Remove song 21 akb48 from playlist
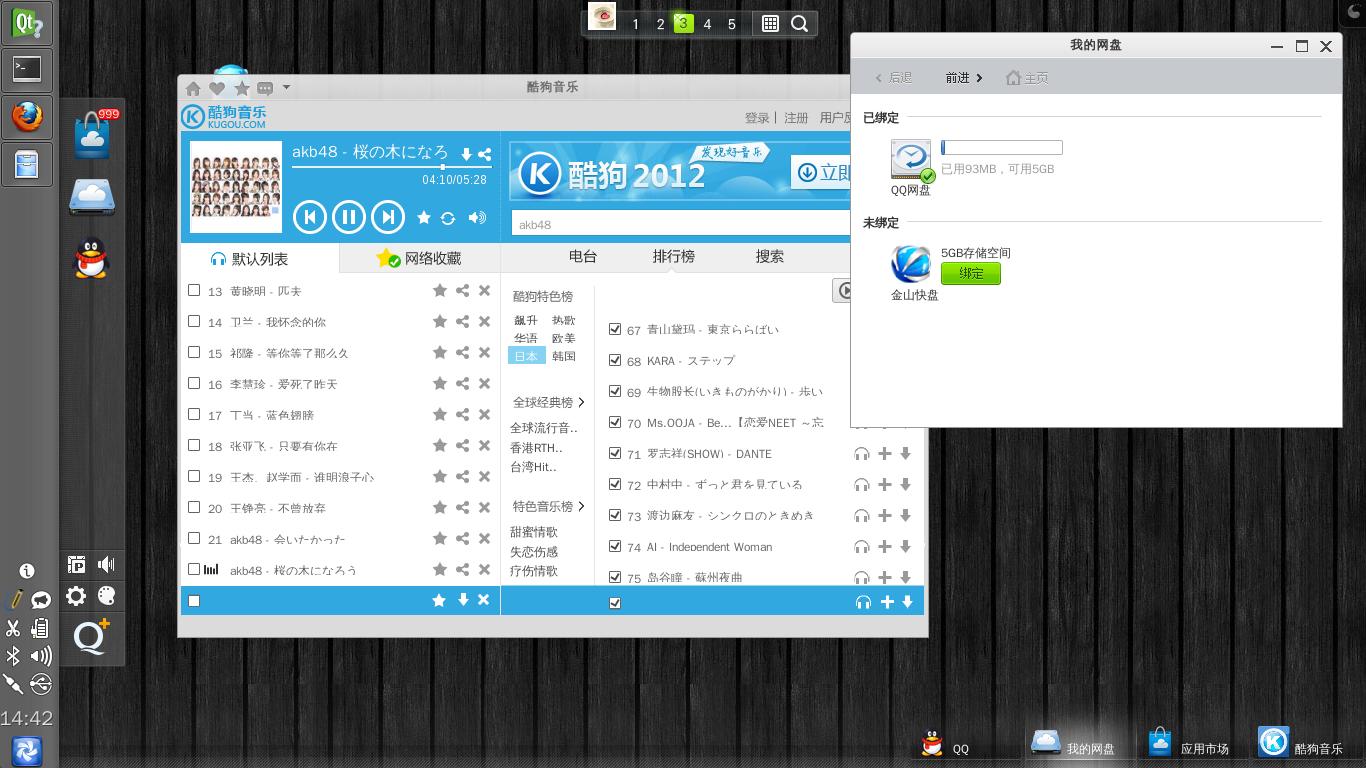Image resolution: width=1366 pixels, height=768 pixels. pyautogui.click(x=484, y=538)
